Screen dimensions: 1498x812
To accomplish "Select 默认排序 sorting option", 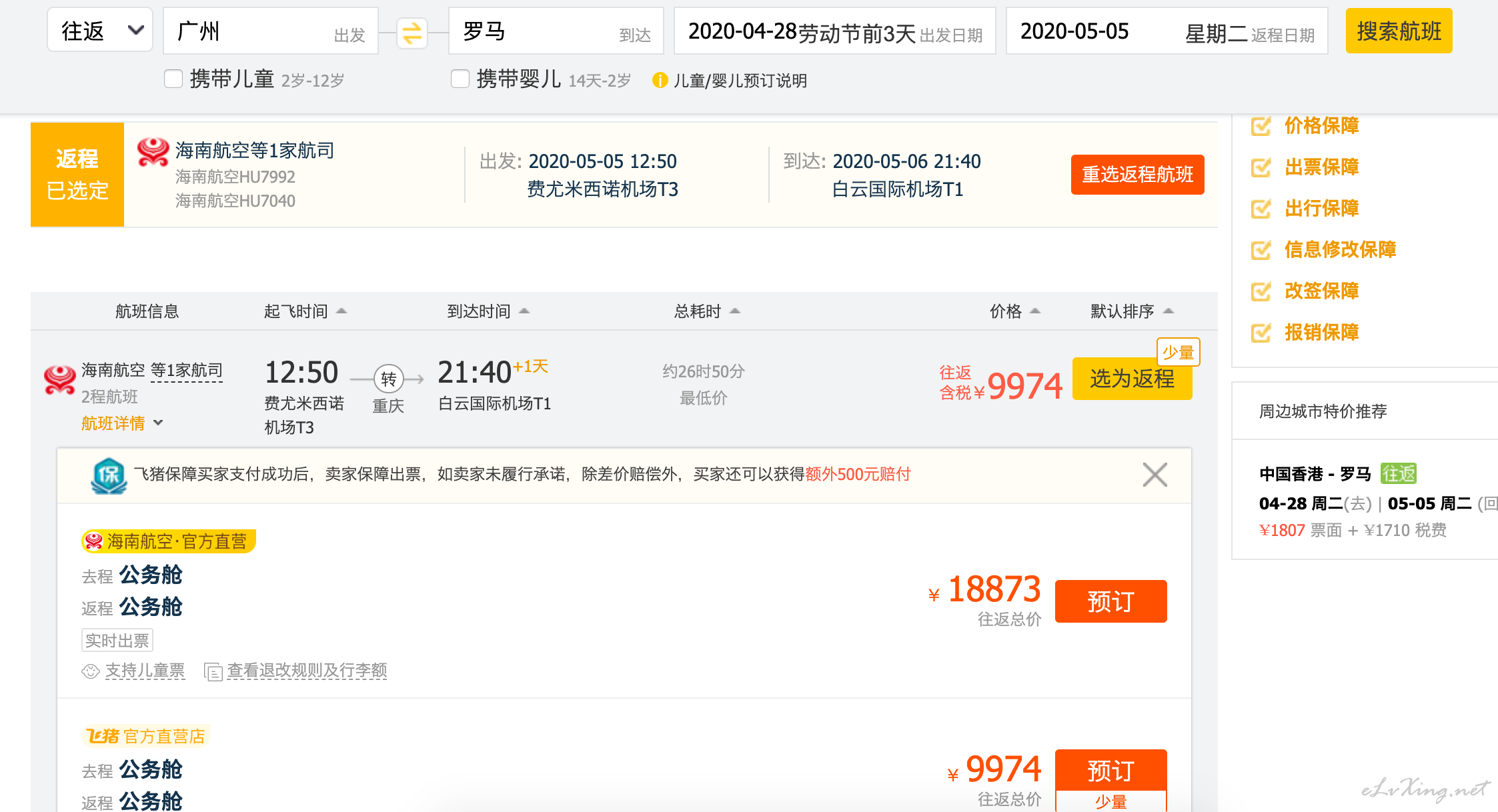I will [1133, 311].
